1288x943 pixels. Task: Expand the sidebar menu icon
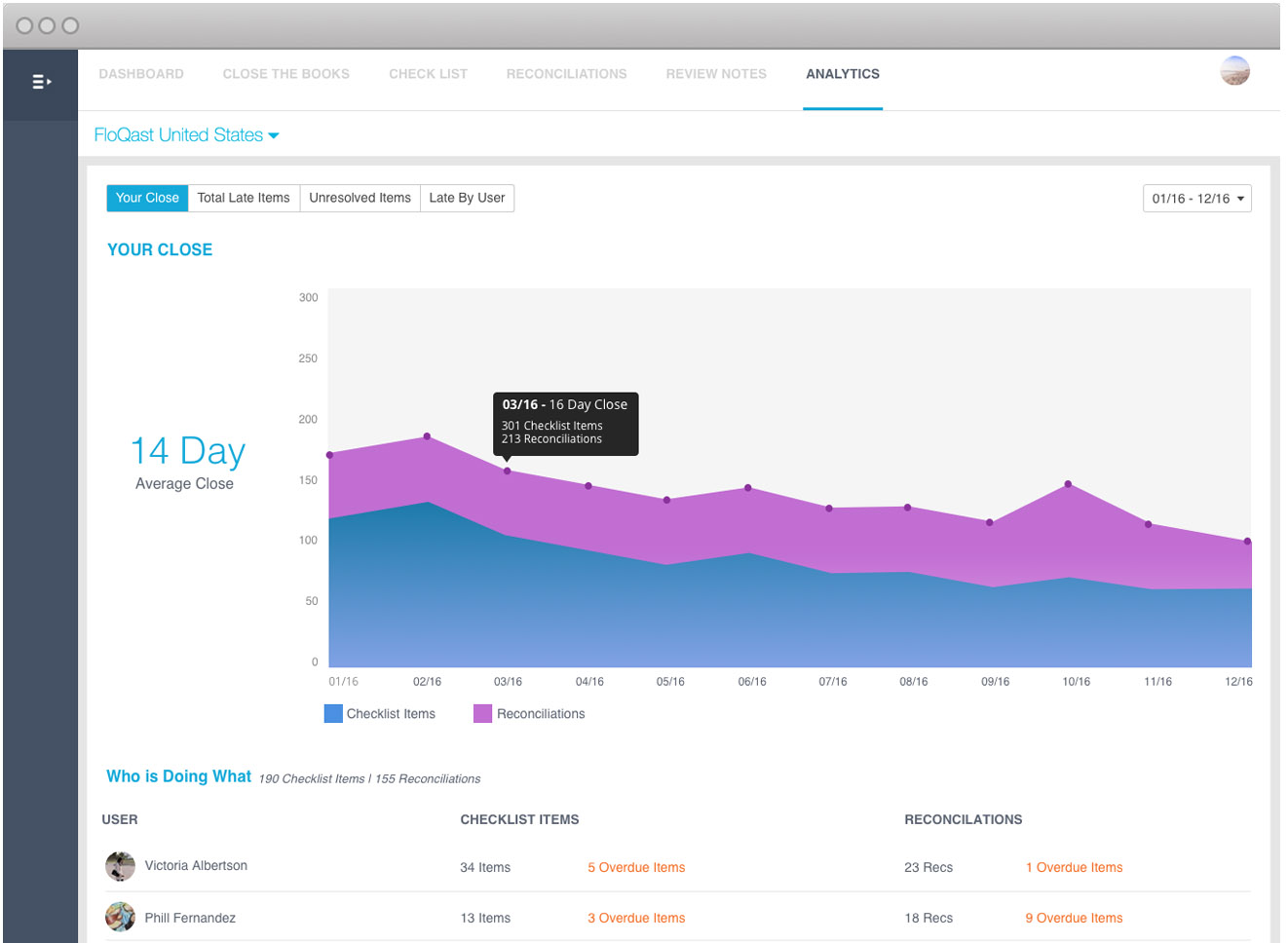click(x=41, y=82)
